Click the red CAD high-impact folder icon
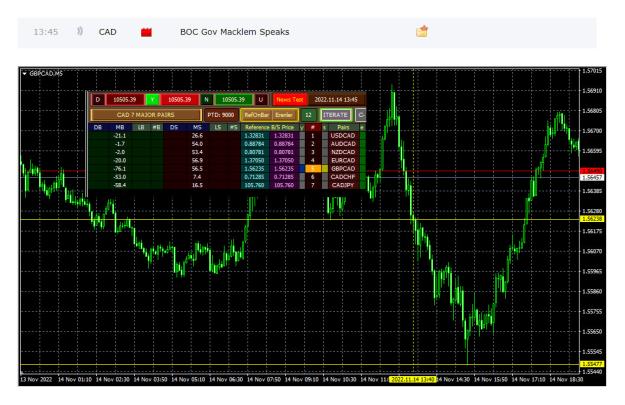The width and height of the screenshot is (625, 405). pyautogui.click(x=146, y=32)
